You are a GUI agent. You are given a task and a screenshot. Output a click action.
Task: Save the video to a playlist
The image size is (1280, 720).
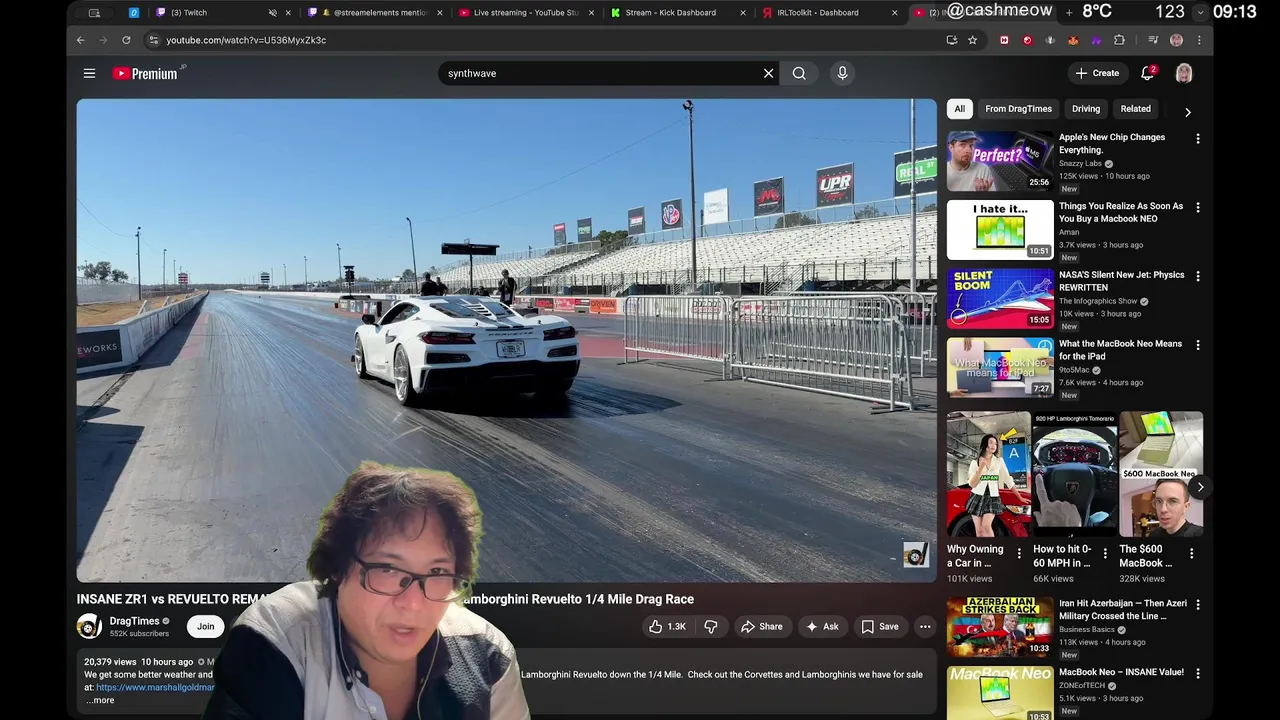click(880, 627)
